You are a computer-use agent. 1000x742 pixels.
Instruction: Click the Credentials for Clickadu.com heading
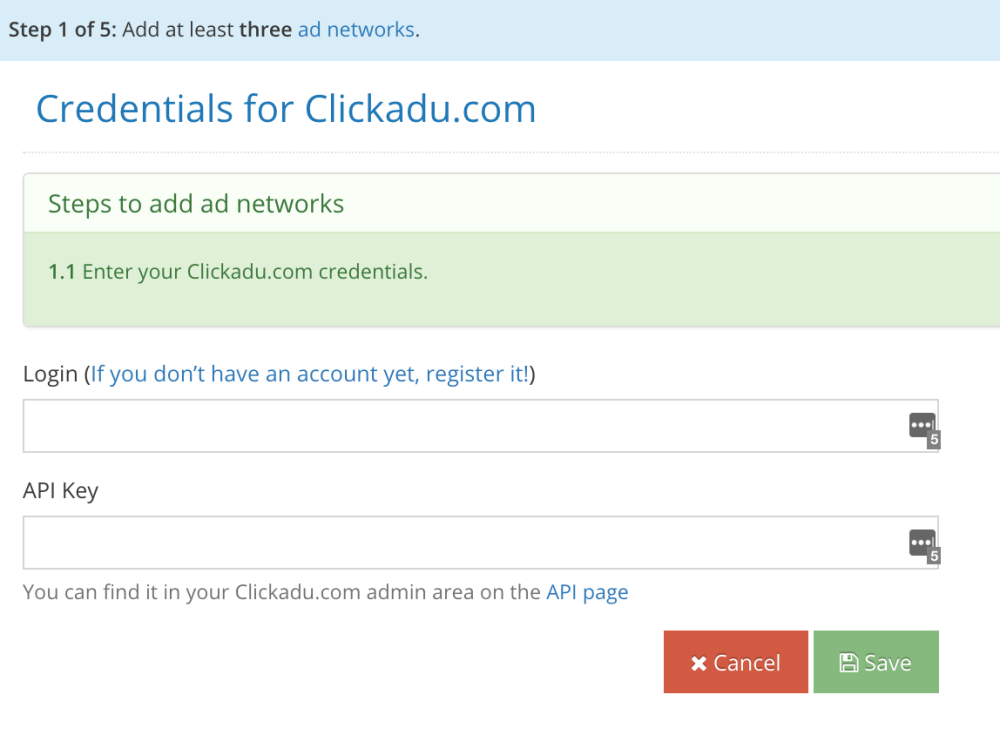[x=286, y=108]
